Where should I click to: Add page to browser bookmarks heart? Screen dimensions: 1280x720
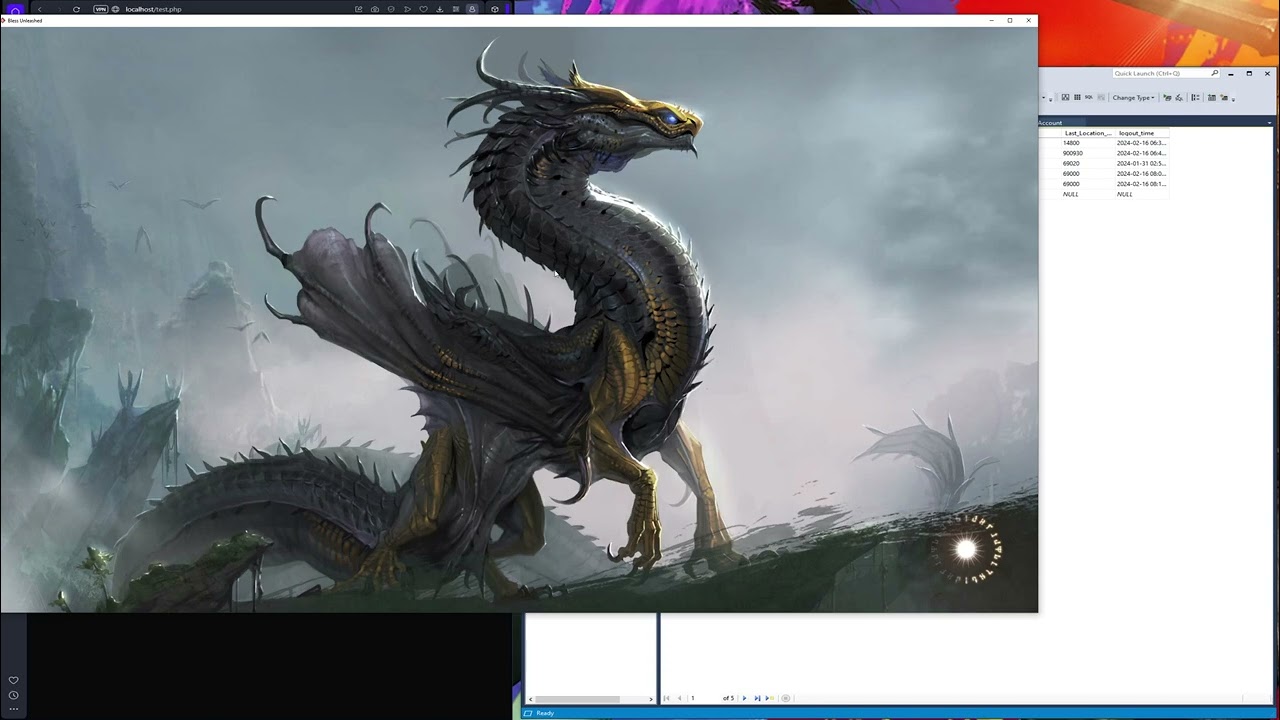(x=423, y=9)
